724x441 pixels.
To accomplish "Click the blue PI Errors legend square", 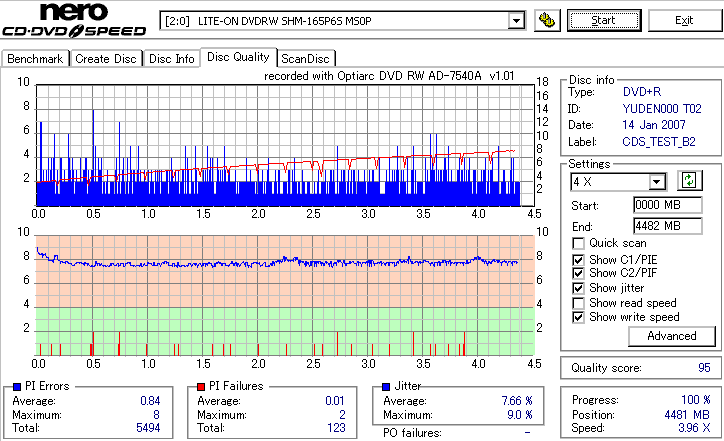I will (x=17, y=387).
